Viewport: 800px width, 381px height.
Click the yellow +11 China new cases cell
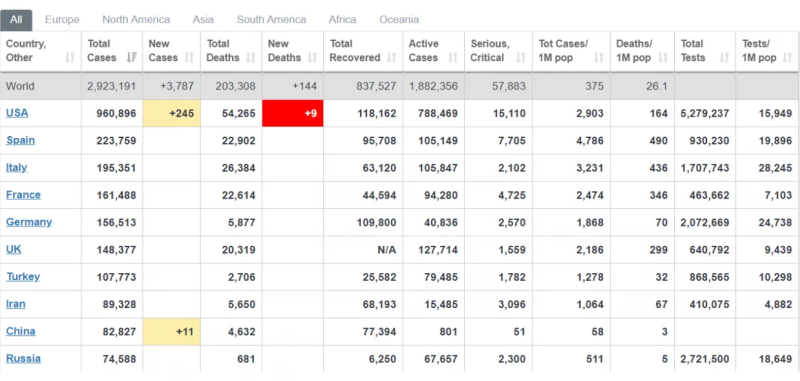(171, 332)
